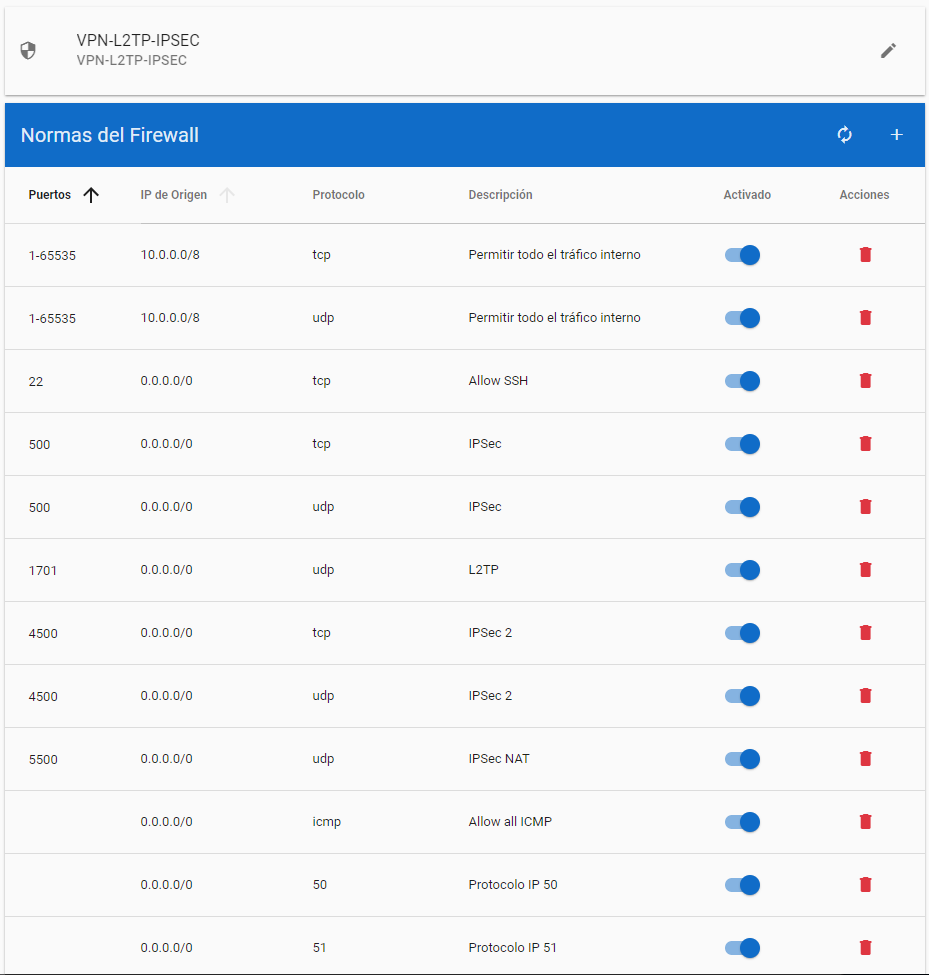Delete the Allow SSH rule

pyautogui.click(x=866, y=381)
